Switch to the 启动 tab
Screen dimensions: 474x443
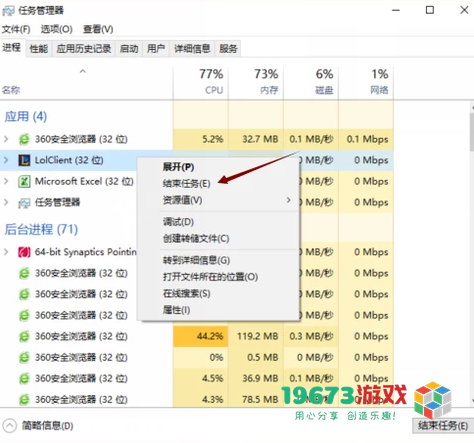(x=129, y=49)
